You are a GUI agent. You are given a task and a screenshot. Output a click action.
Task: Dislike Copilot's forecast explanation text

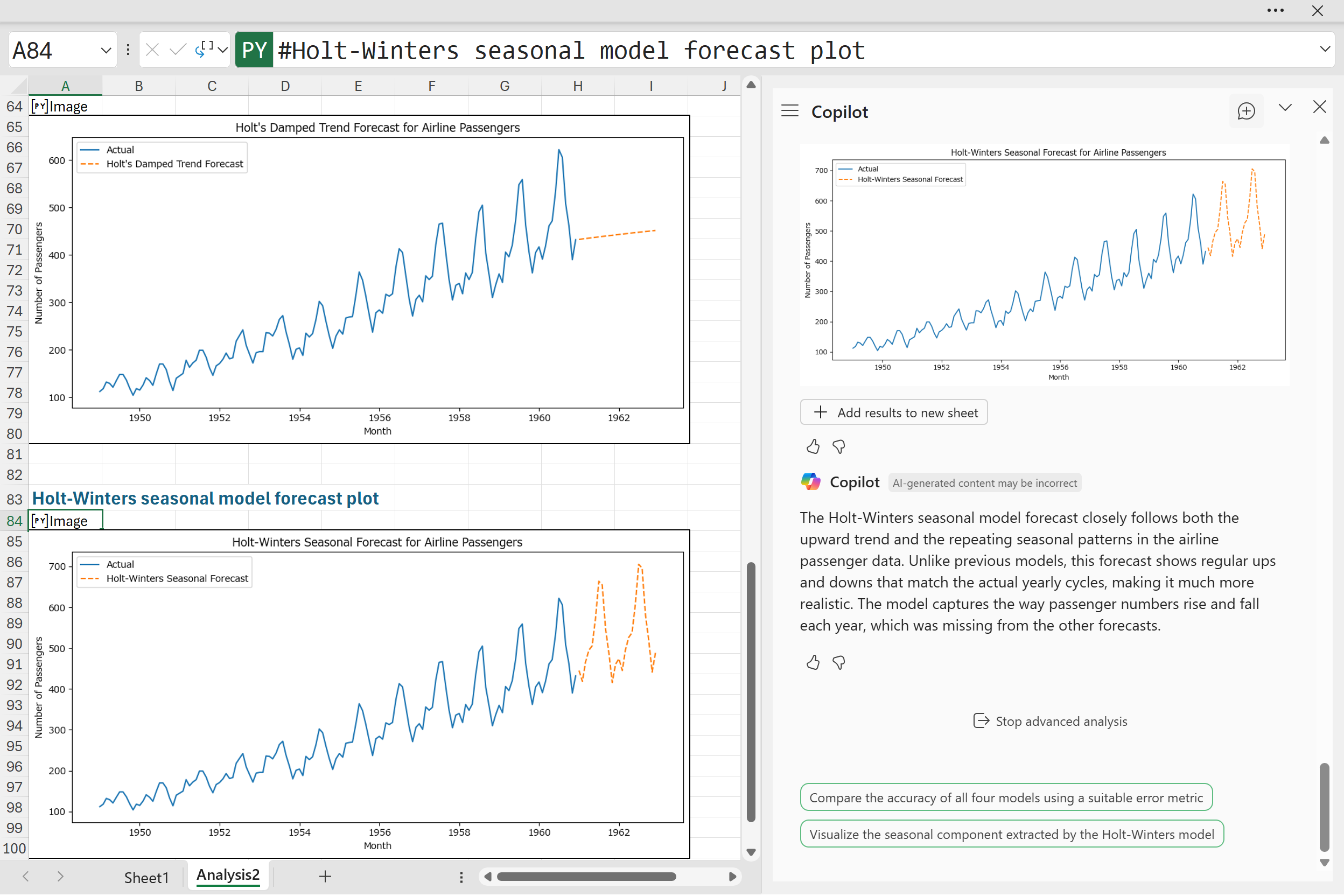coord(838,662)
